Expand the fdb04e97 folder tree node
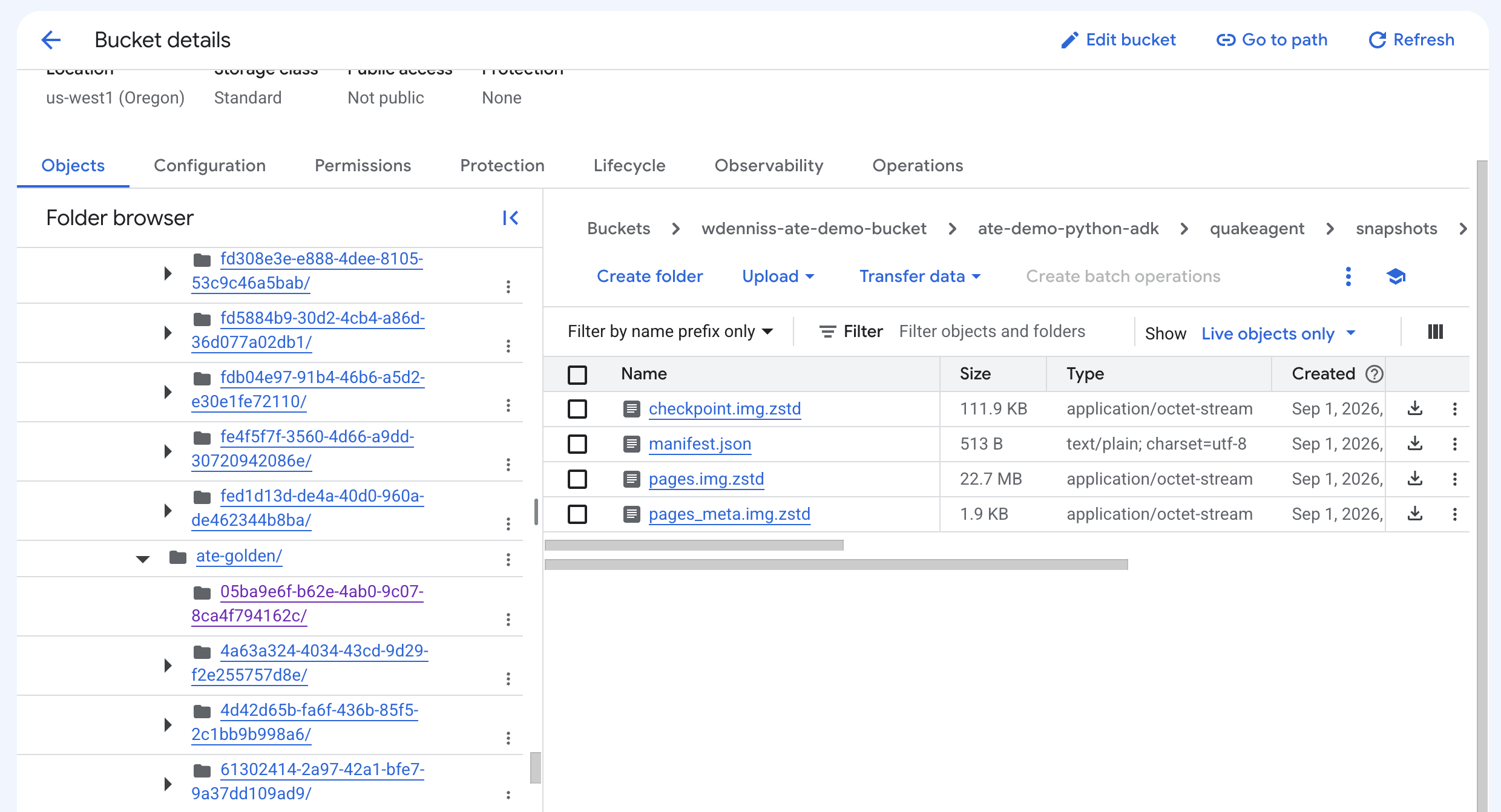 click(x=168, y=391)
